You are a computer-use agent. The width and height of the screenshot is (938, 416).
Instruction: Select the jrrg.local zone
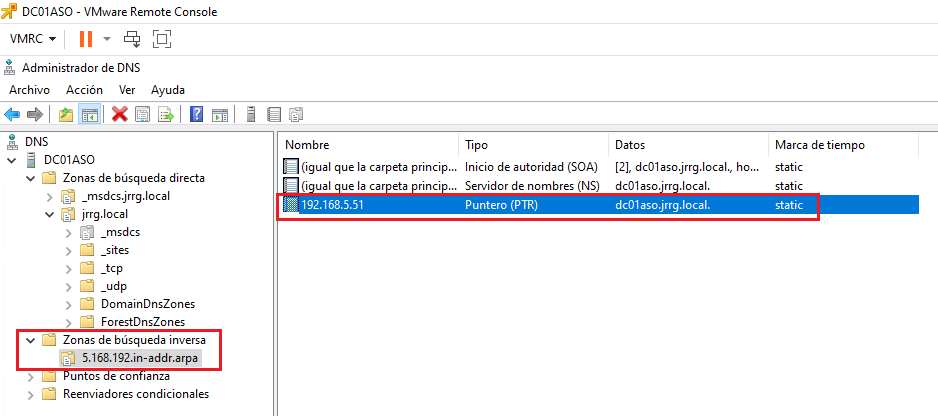(104, 214)
